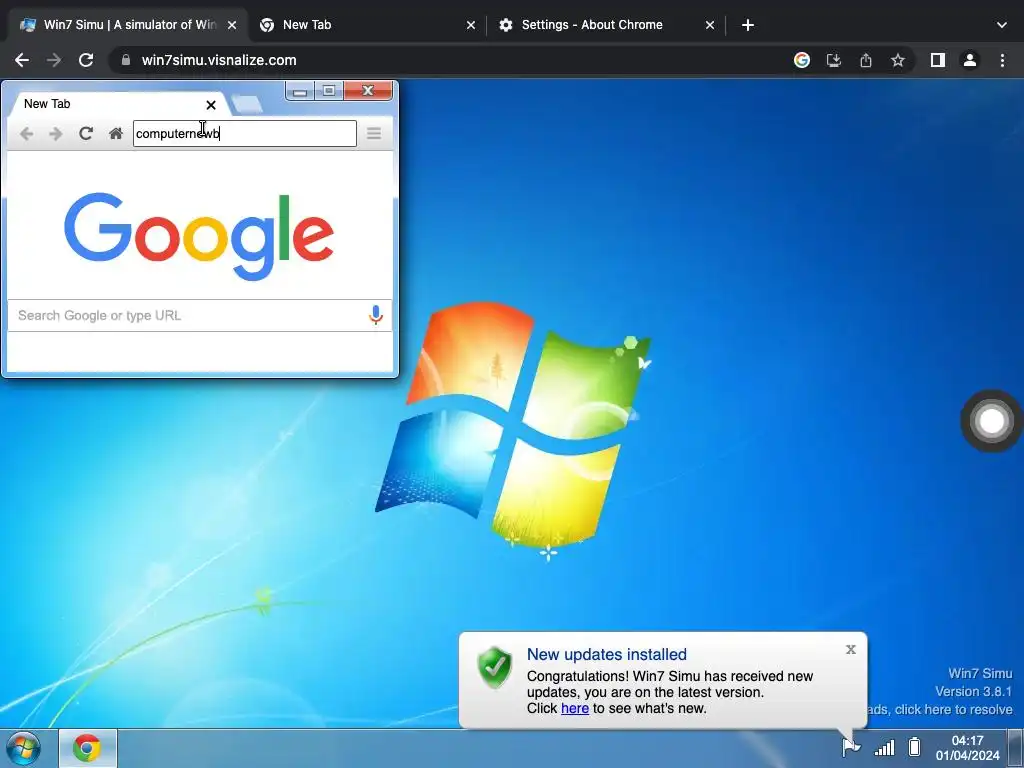This screenshot has height=768, width=1024.
Task: Open a new host browser tab with the plus button
Action: [x=748, y=25]
